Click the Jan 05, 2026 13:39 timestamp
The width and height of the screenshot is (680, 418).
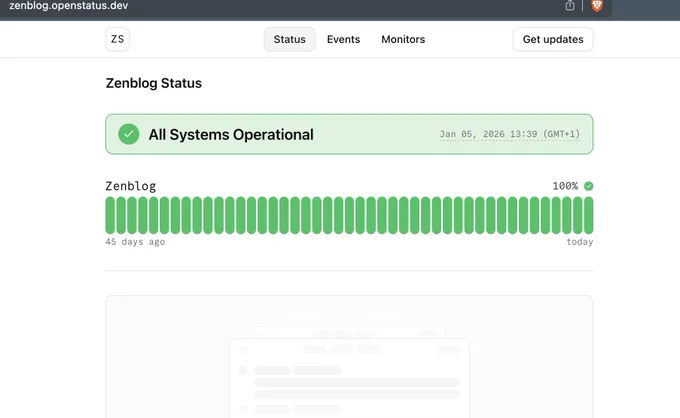coord(510,134)
